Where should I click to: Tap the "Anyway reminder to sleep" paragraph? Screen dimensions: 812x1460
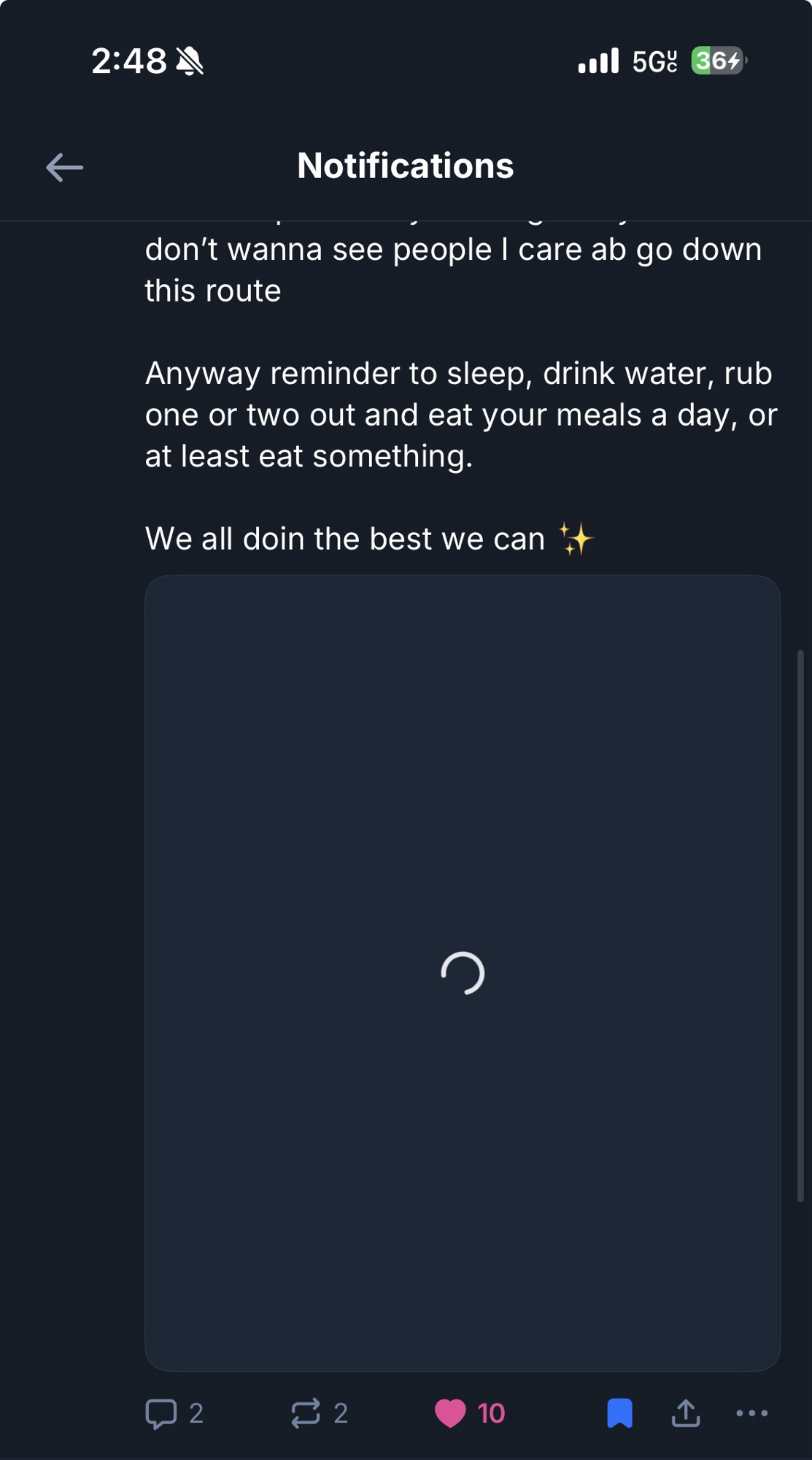pos(461,415)
